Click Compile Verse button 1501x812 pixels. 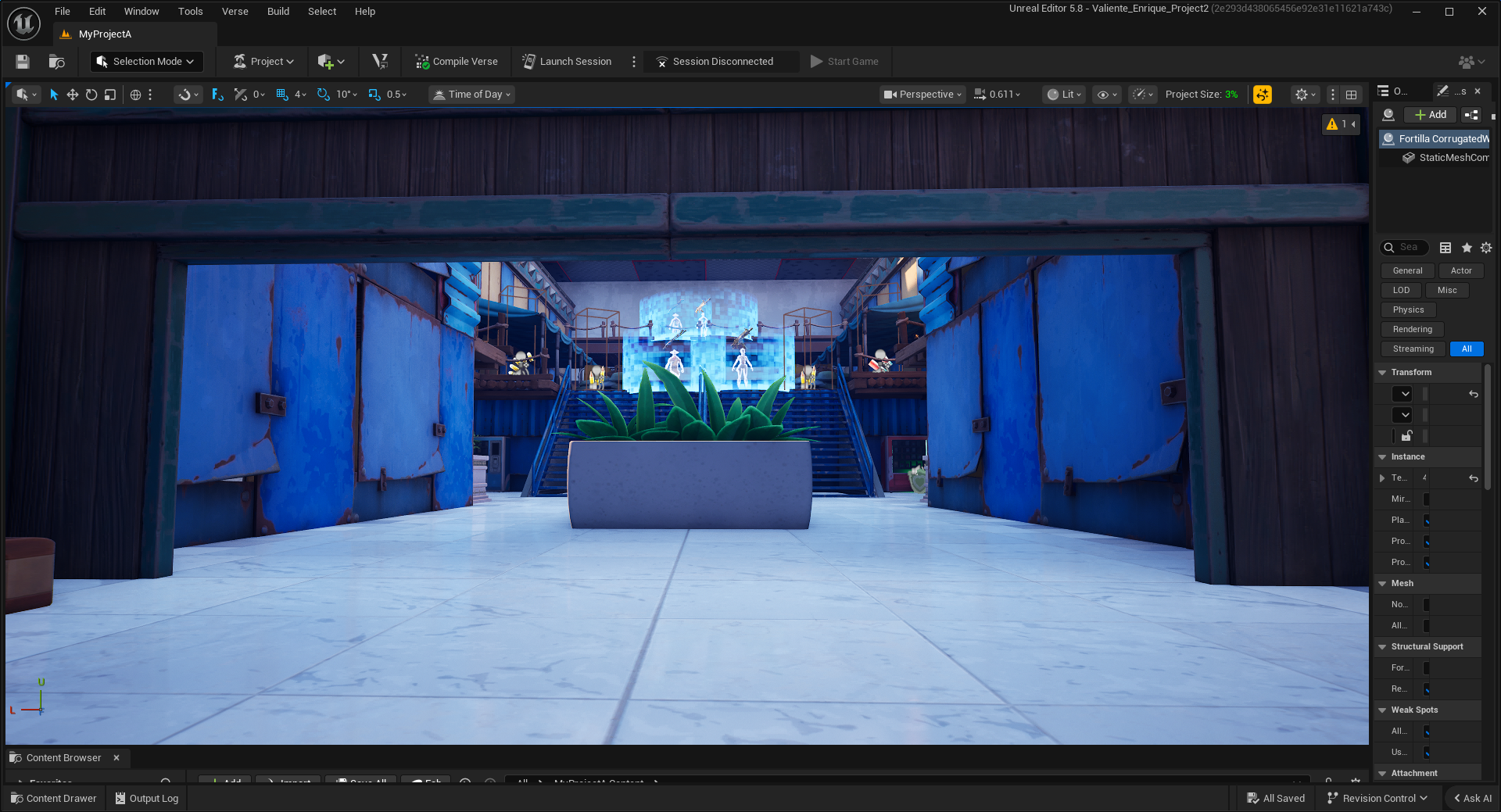click(x=457, y=62)
